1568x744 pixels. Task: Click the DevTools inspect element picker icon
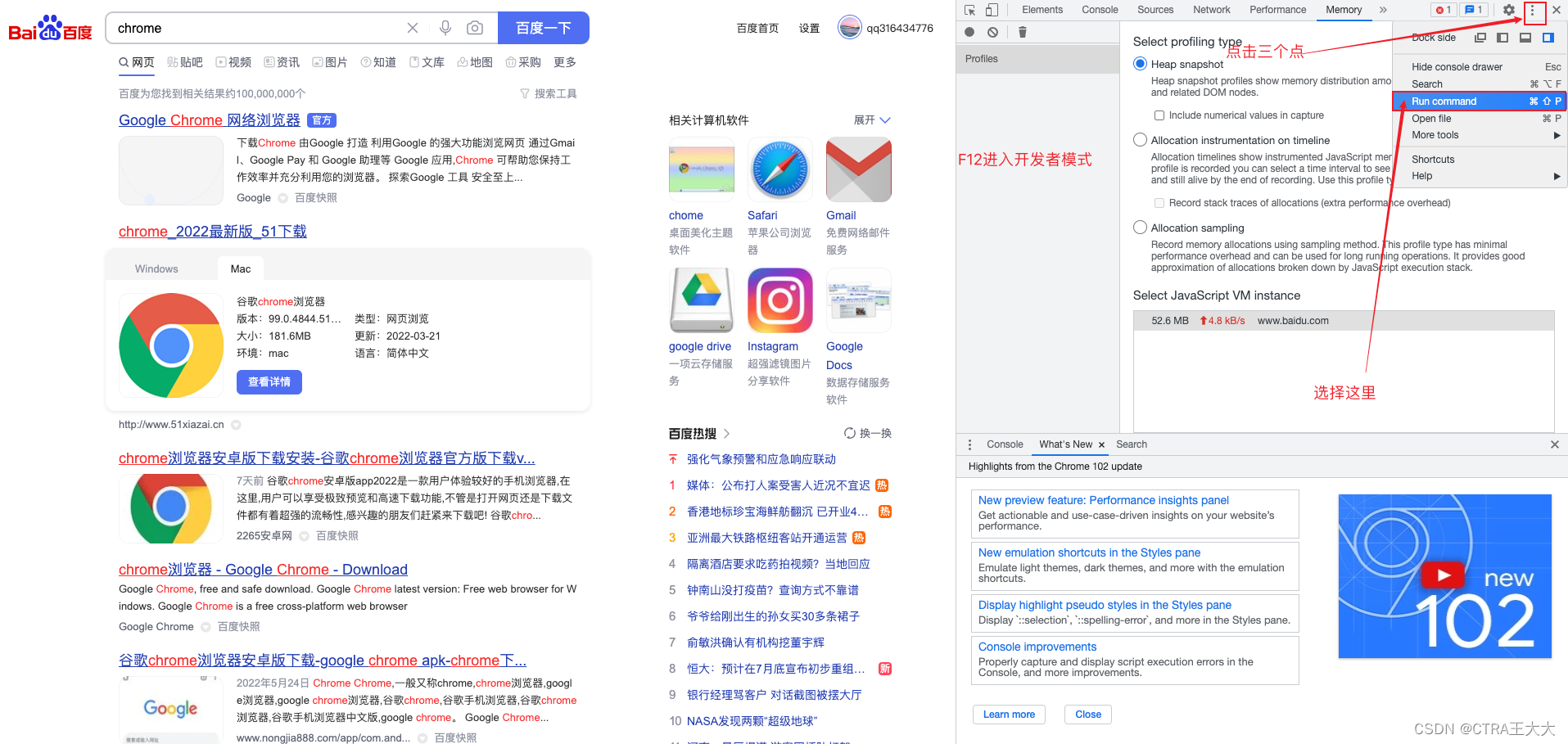pos(969,10)
